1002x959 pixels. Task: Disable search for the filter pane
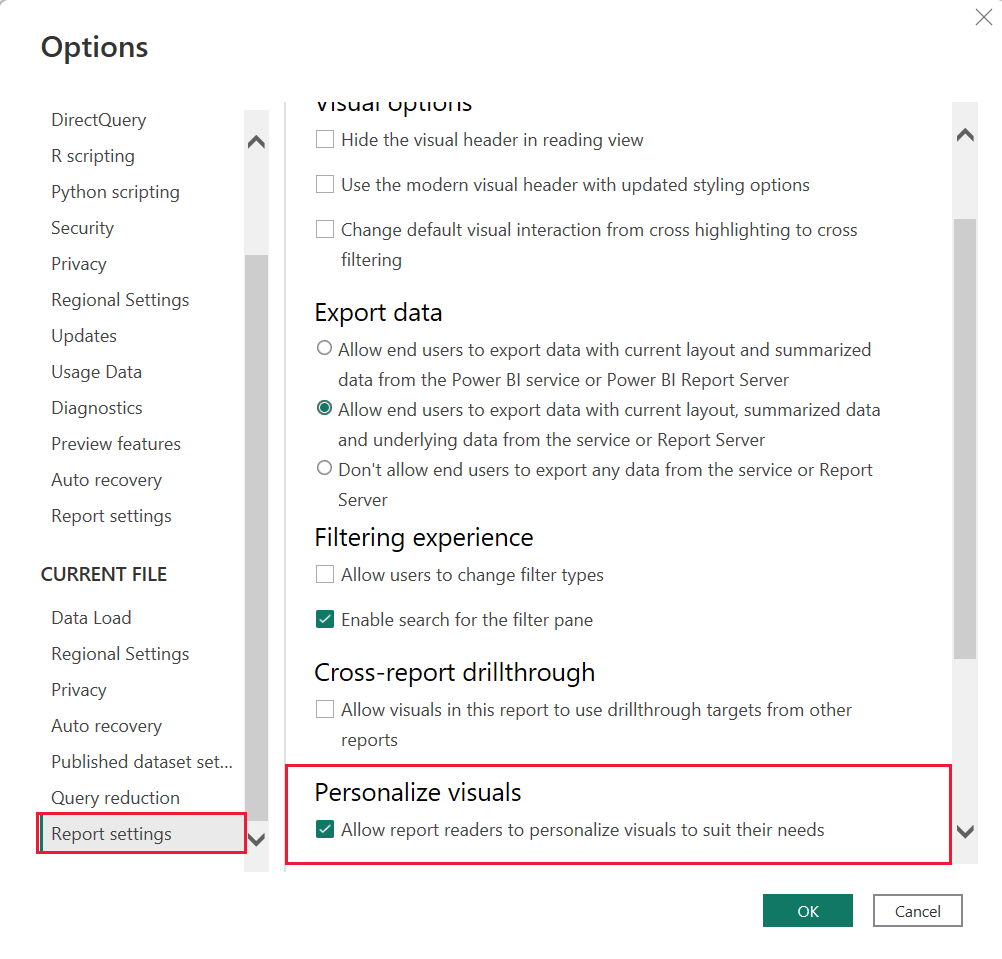pyautogui.click(x=324, y=619)
